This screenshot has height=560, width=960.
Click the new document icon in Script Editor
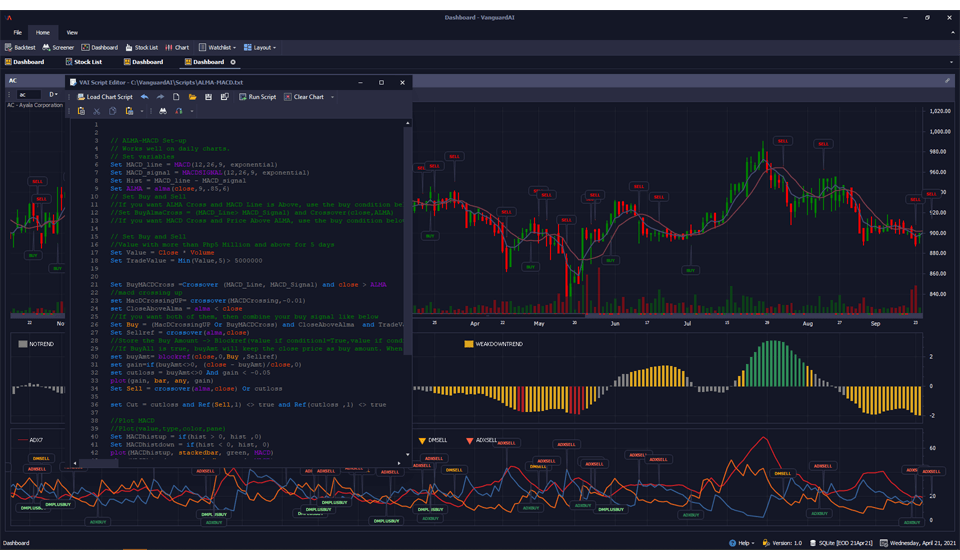(x=176, y=97)
